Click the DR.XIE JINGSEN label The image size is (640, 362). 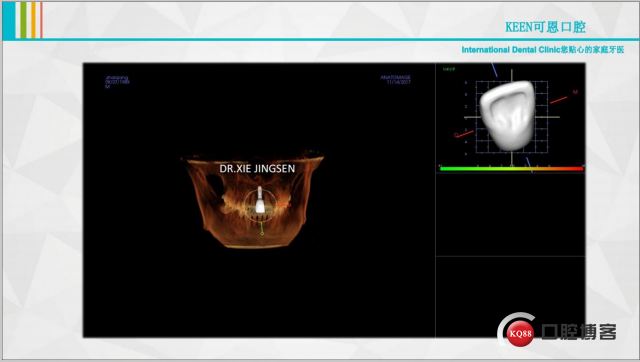pos(257,169)
